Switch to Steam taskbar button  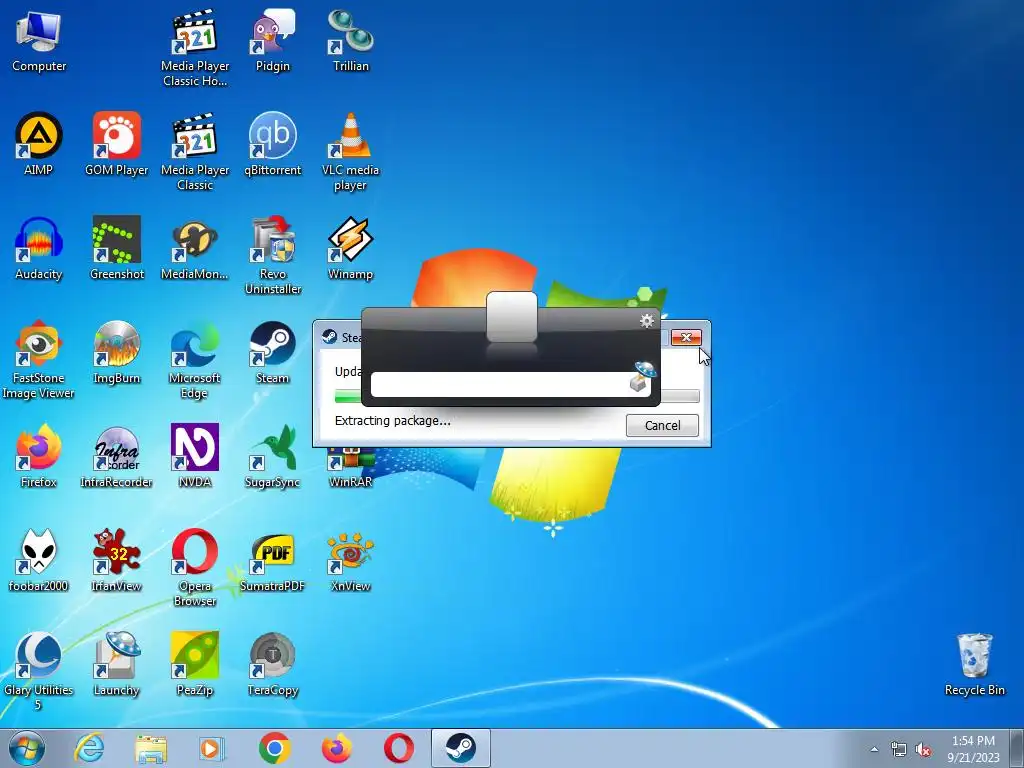click(x=460, y=748)
